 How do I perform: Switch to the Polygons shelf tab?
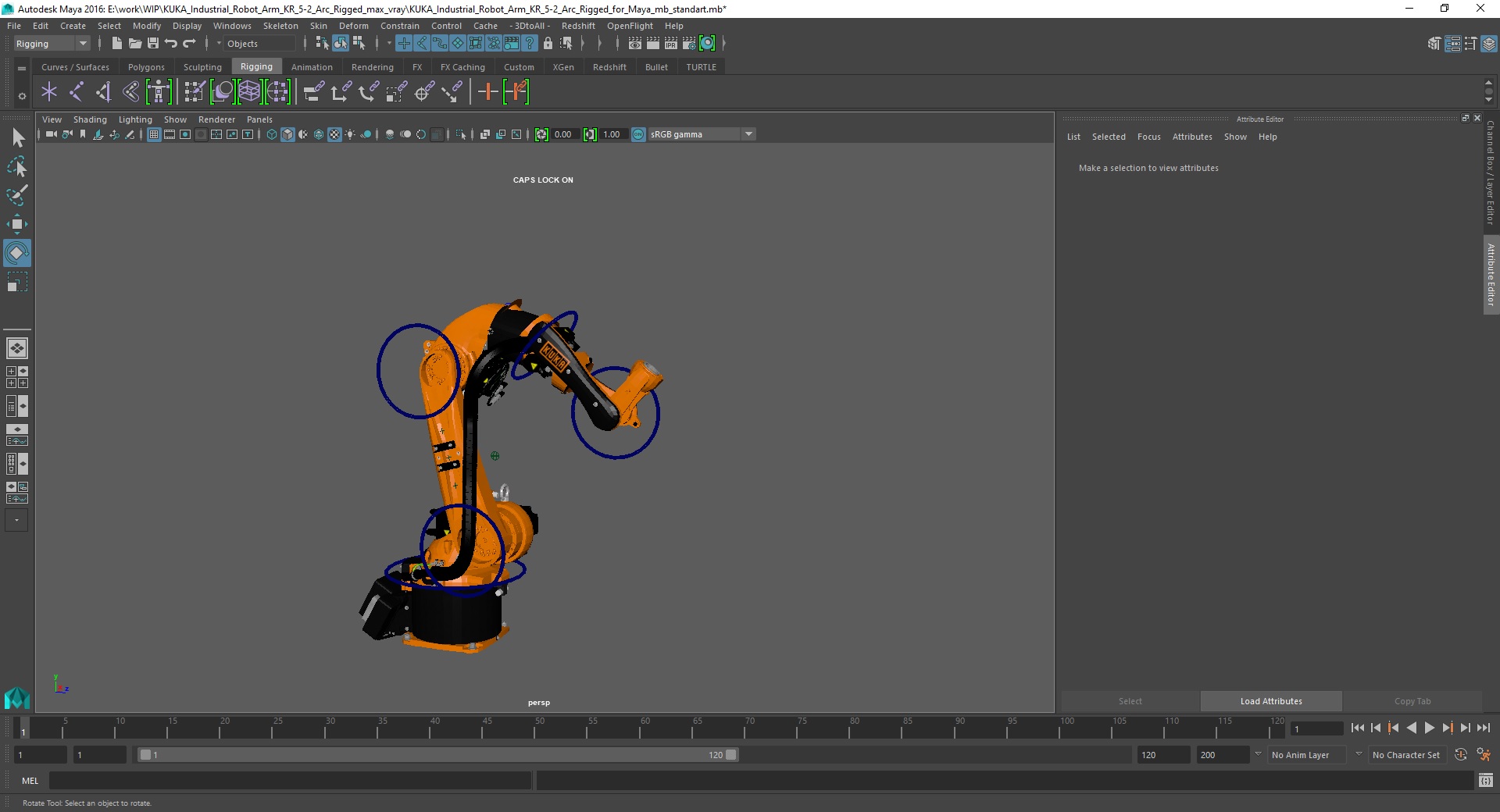tap(146, 67)
